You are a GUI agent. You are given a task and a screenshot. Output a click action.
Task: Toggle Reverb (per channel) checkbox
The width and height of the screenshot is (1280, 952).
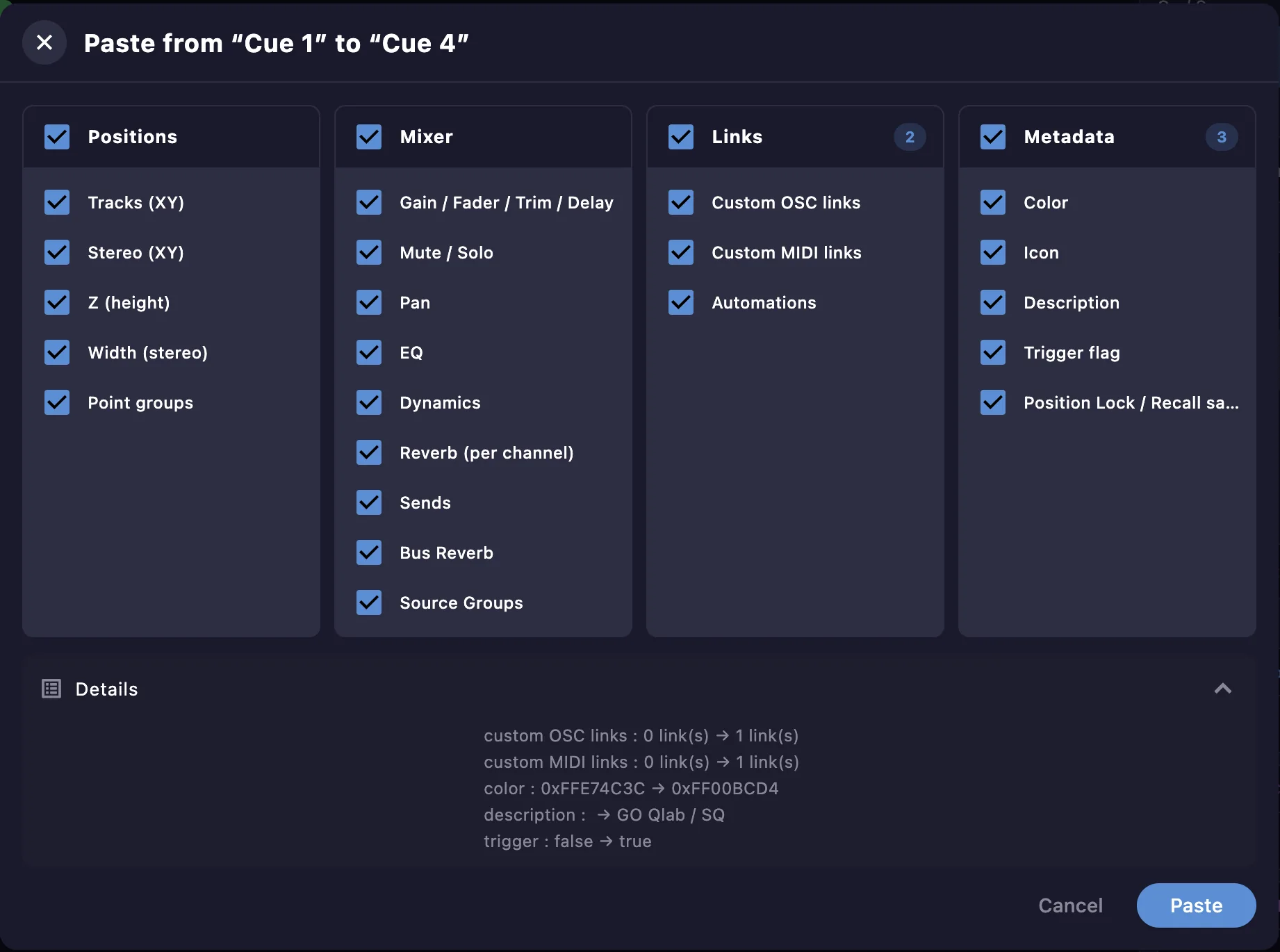tap(369, 452)
